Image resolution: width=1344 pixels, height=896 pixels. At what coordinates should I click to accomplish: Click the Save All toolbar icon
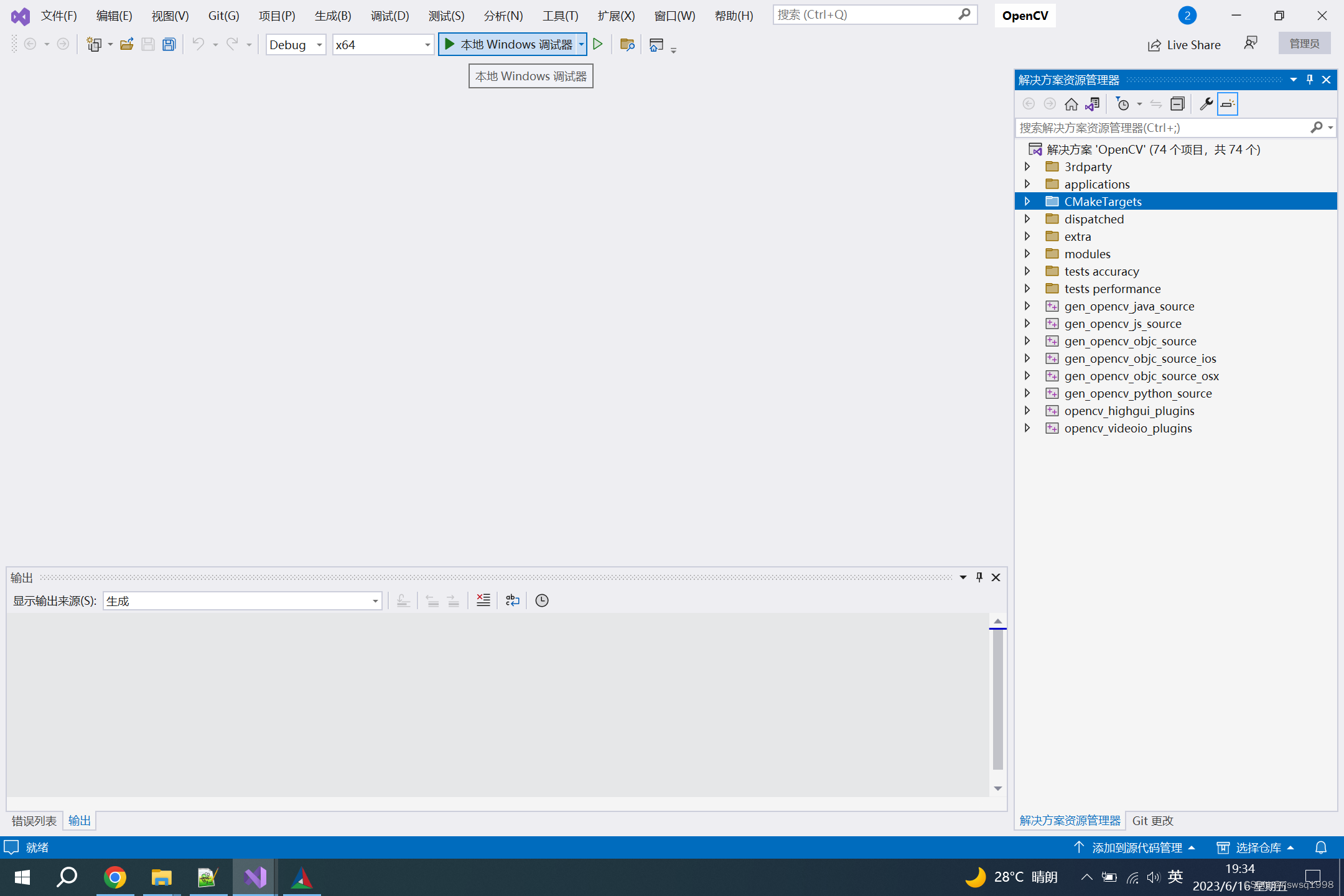[x=169, y=44]
